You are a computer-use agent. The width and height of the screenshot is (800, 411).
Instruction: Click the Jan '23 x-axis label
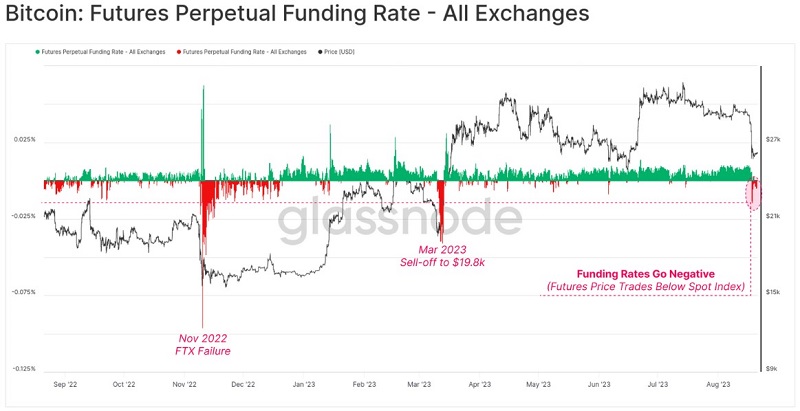pyautogui.click(x=304, y=384)
